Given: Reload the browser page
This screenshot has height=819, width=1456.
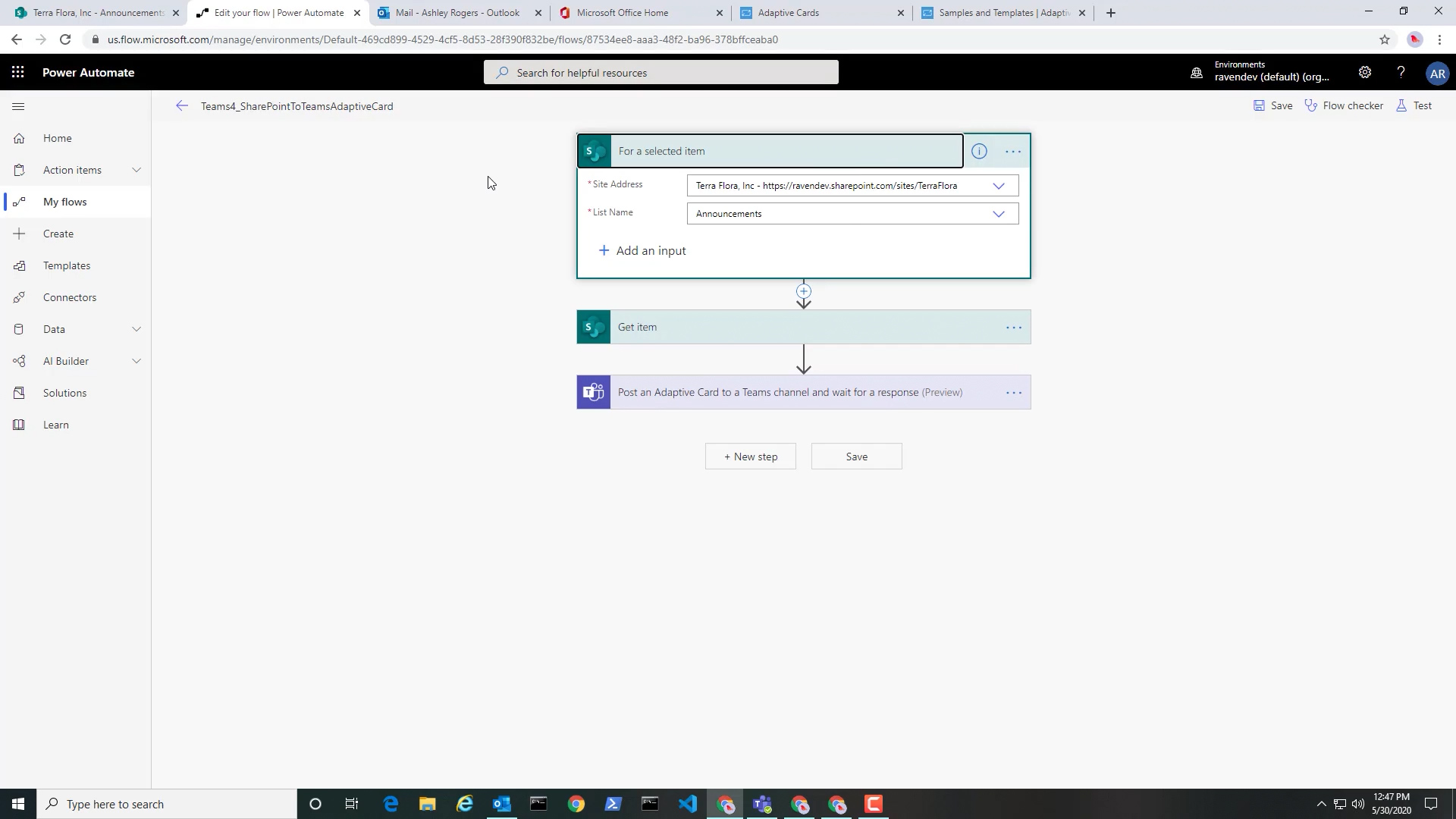Looking at the screenshot, I should click(65, 39).
